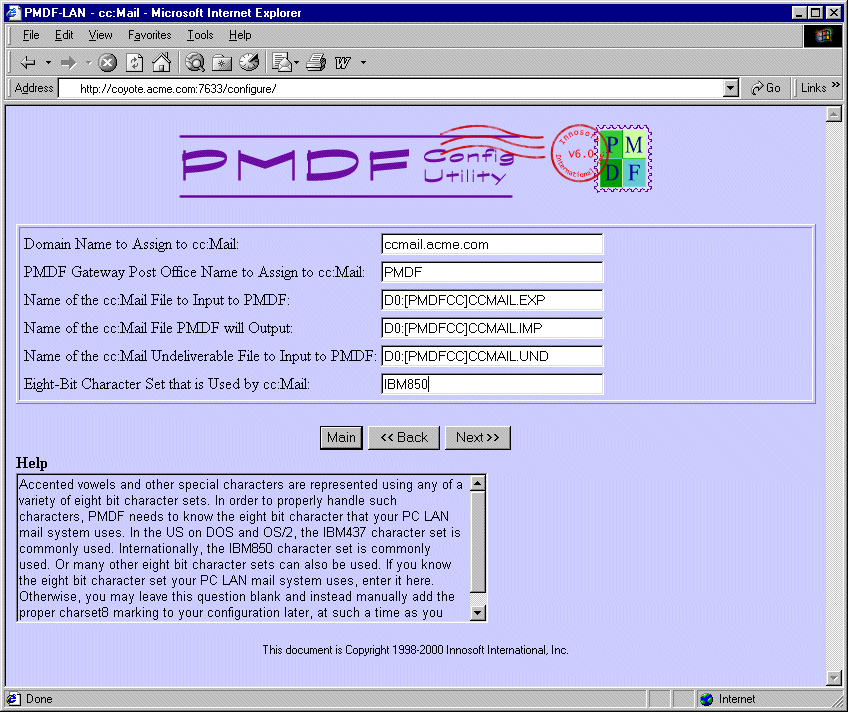The image size is (848, 712).
Task: Open the History toolbar icon
Action: (x=249, y=62)
